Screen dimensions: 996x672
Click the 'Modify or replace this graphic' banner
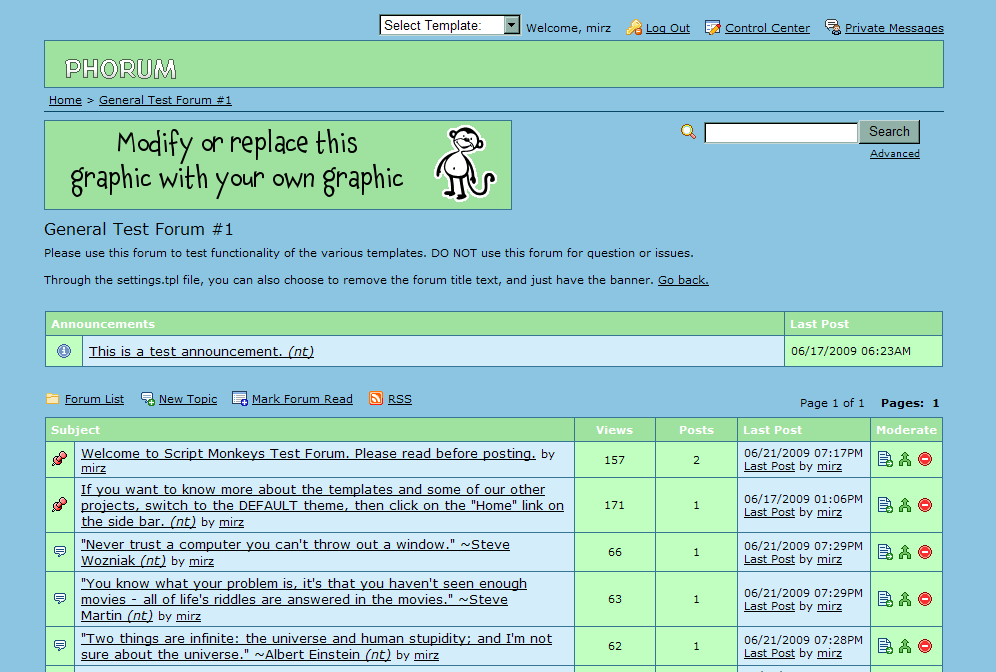coord(278,165)
